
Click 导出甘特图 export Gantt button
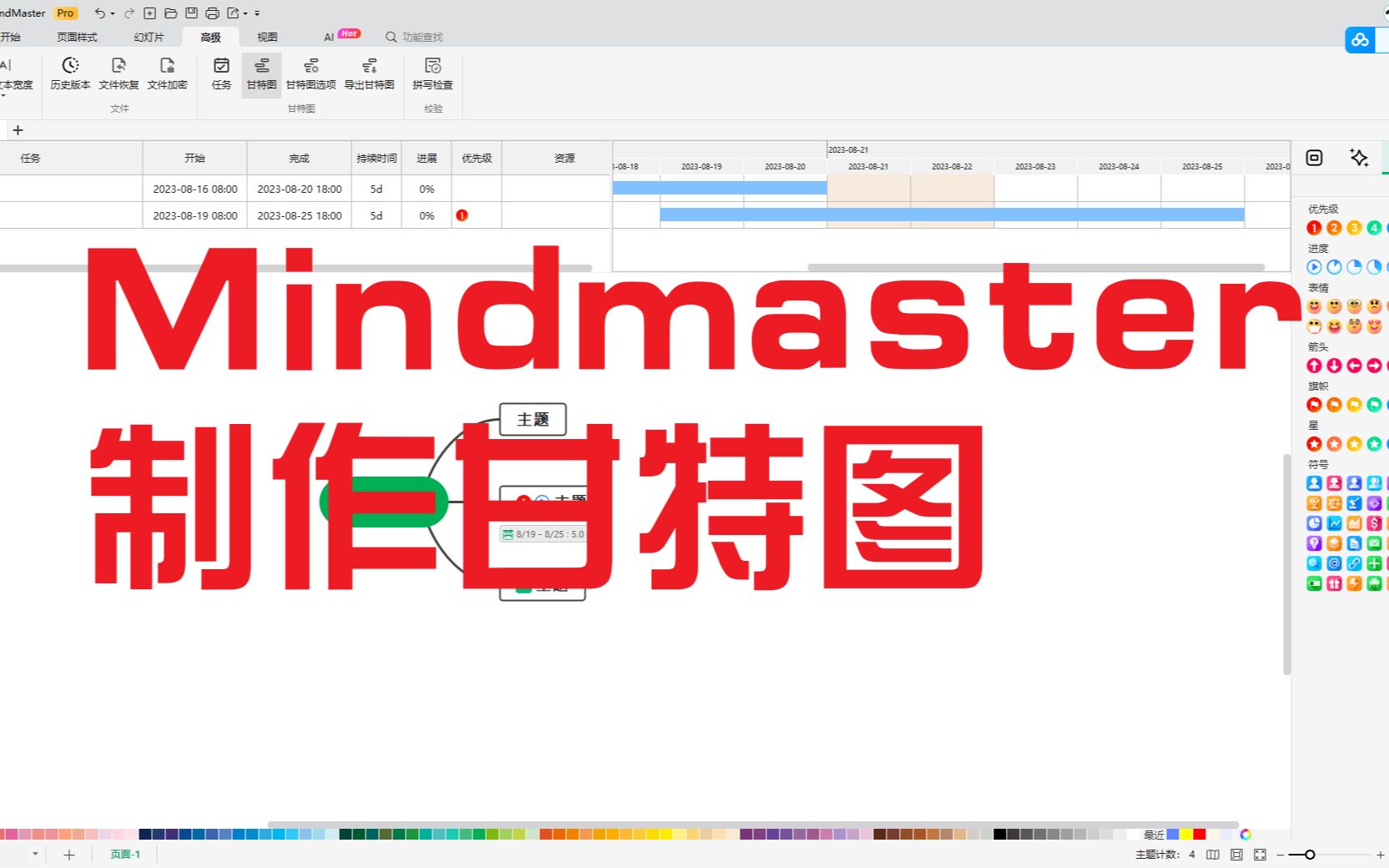coord(369,73)
